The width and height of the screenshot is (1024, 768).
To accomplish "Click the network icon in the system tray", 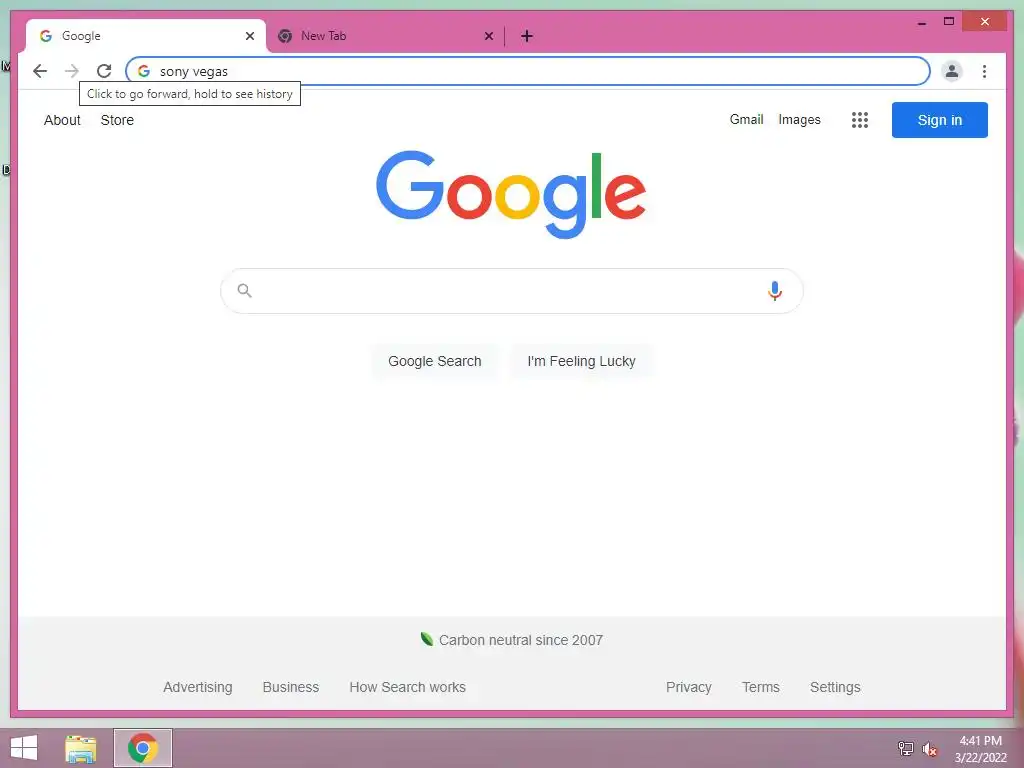I will (905, 748).
